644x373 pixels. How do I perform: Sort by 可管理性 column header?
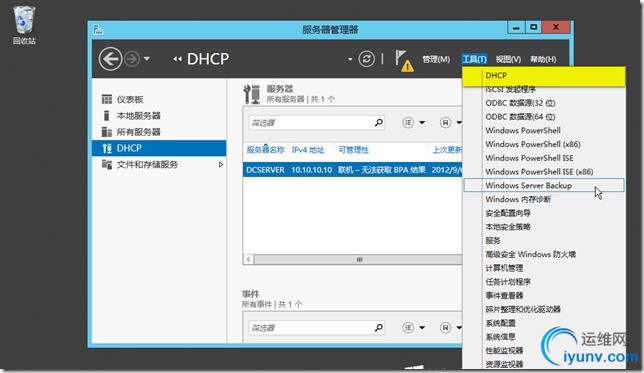click(353, 150)
